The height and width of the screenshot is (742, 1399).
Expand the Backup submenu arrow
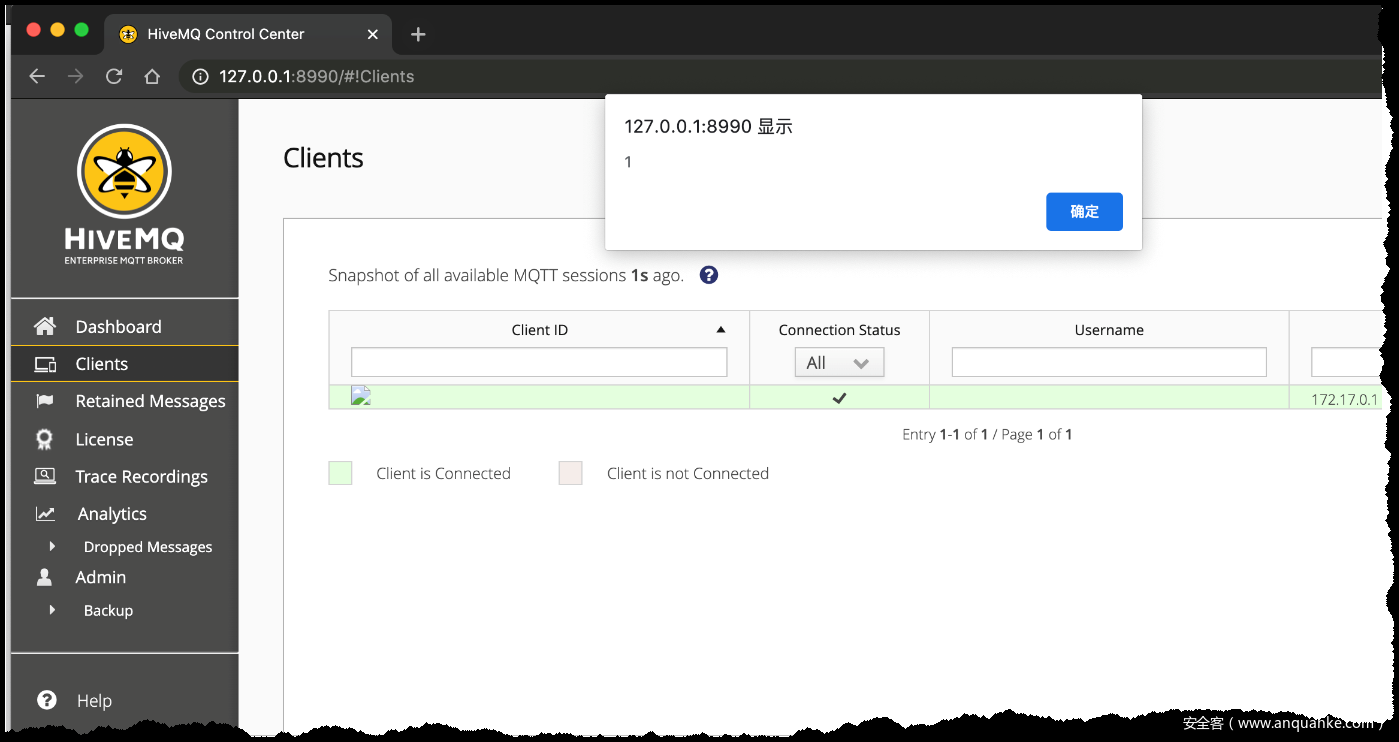[x=52, y=610]
